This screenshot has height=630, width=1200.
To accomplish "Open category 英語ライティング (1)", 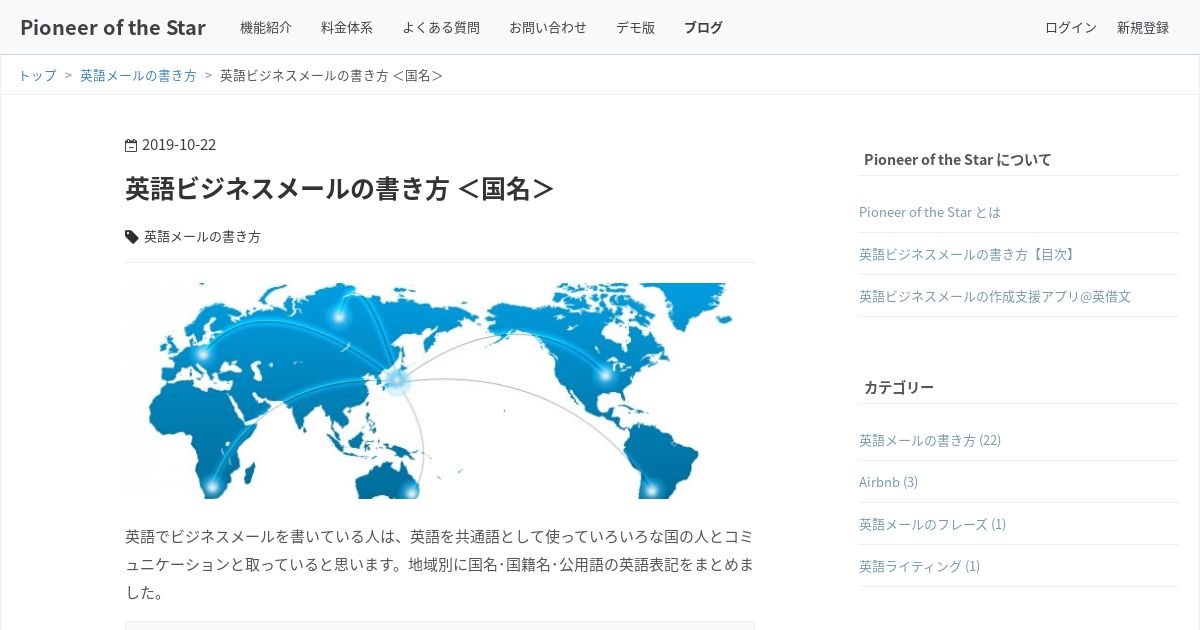I will (x=919, y=566).
